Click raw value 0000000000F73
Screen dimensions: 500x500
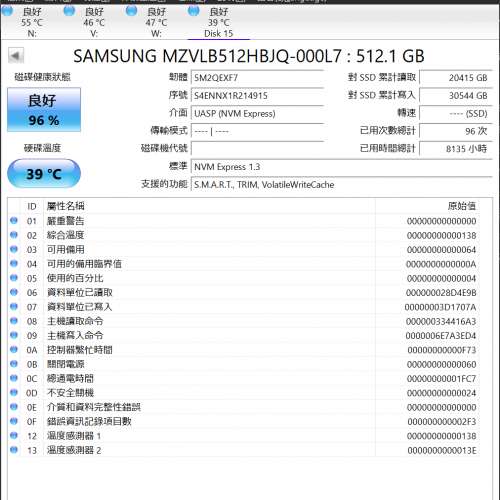click(x=442, y=350)
